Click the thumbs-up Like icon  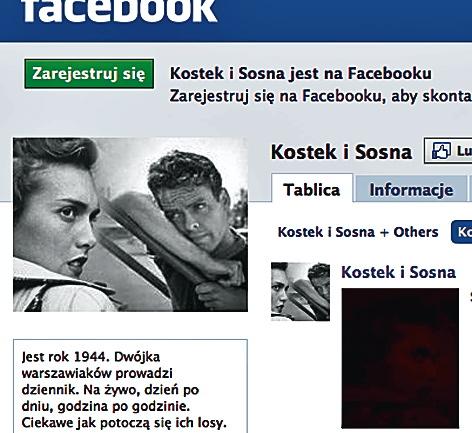tap(441, 151)
